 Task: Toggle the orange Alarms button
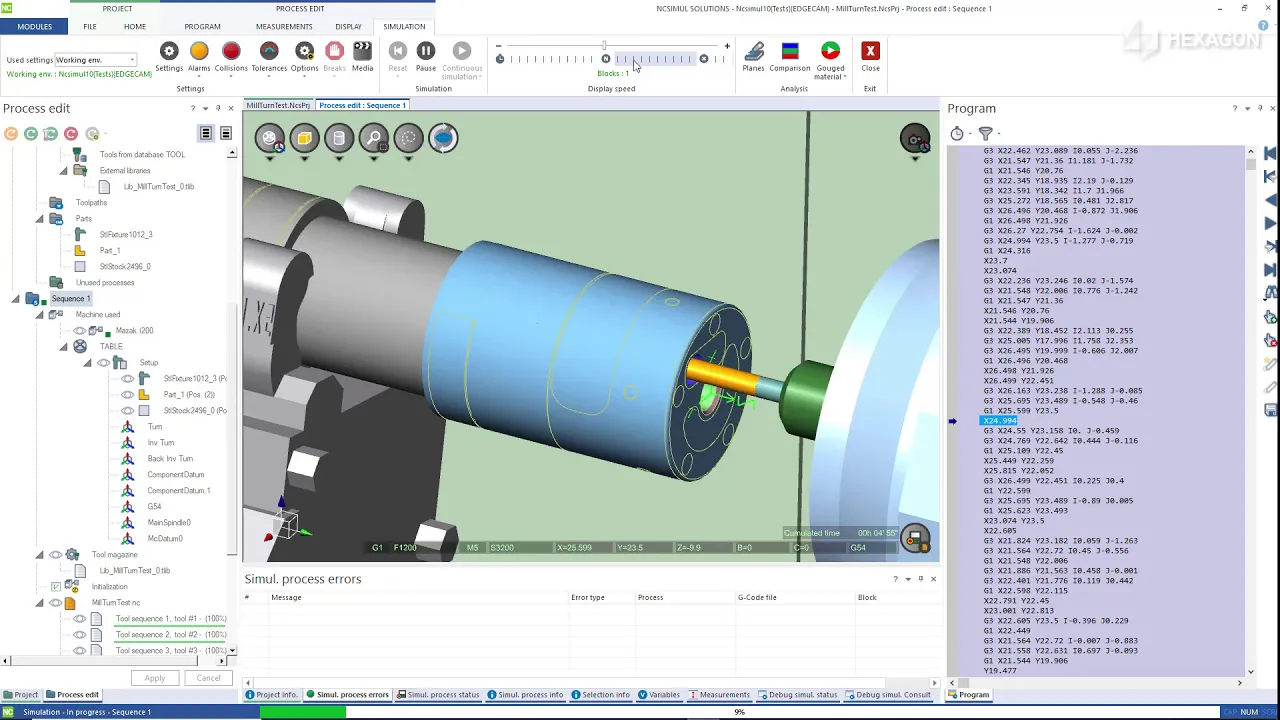coord(199,57)
